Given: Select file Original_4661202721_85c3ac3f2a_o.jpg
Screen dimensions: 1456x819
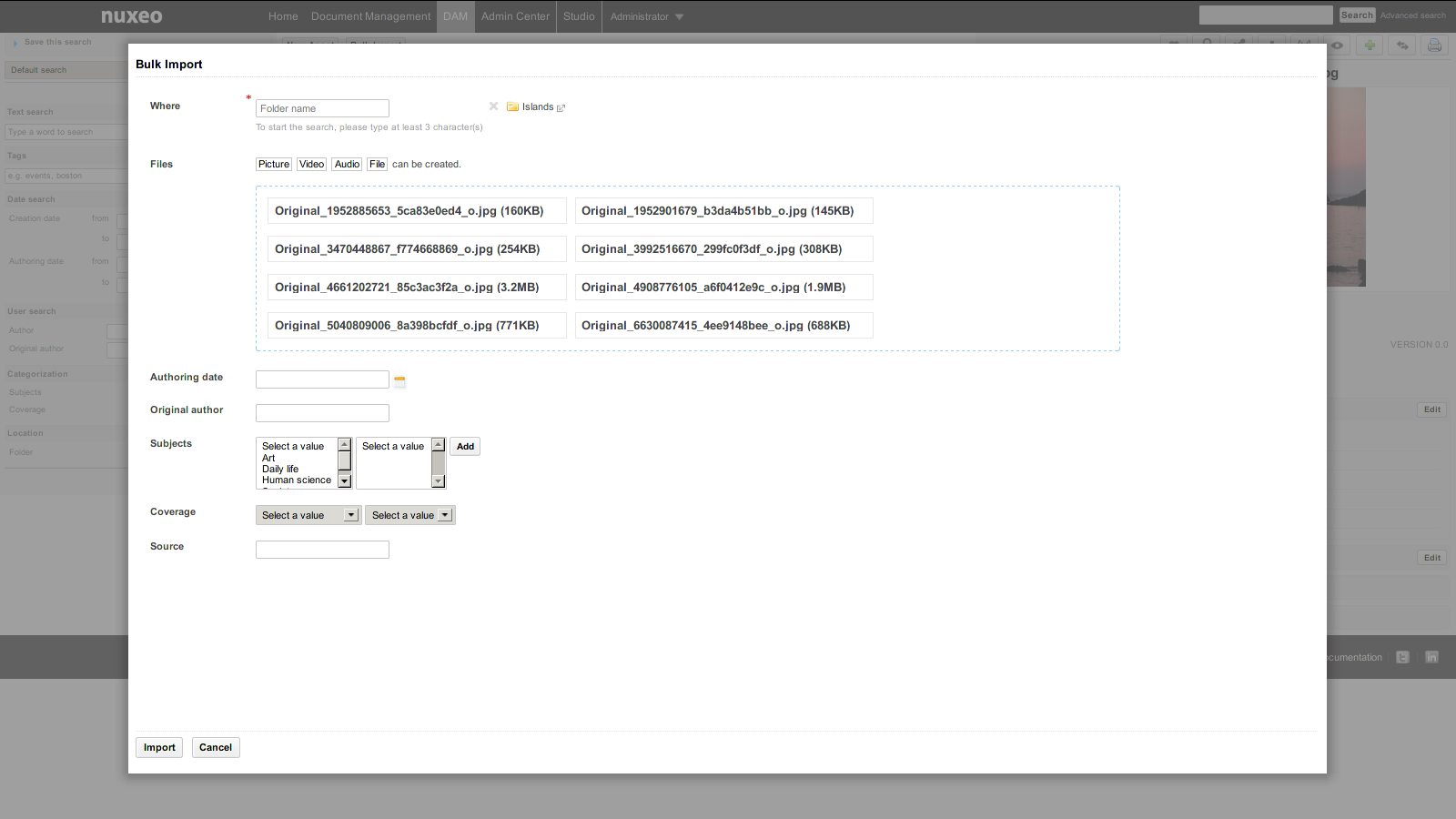Looking at the screenshot, I should 418,288.
